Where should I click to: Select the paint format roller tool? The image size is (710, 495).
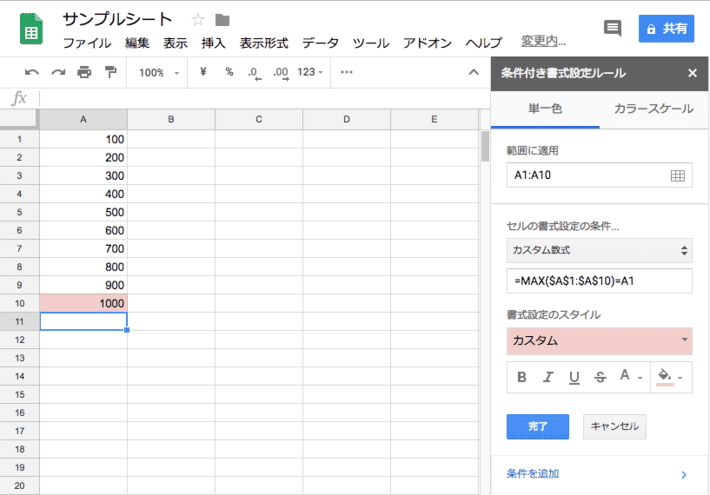110,72
